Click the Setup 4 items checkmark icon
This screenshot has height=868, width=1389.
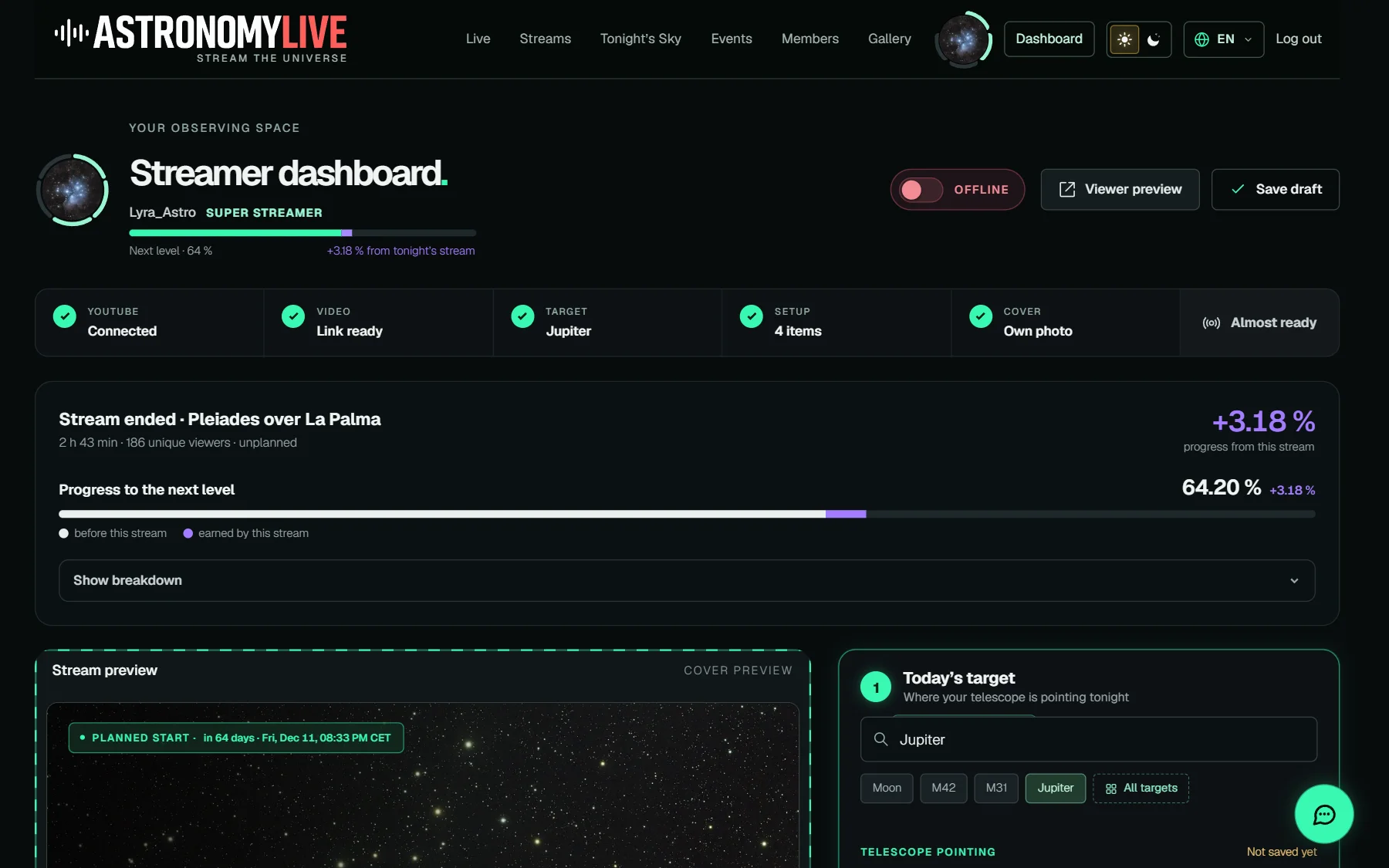[x=752, y=316]
